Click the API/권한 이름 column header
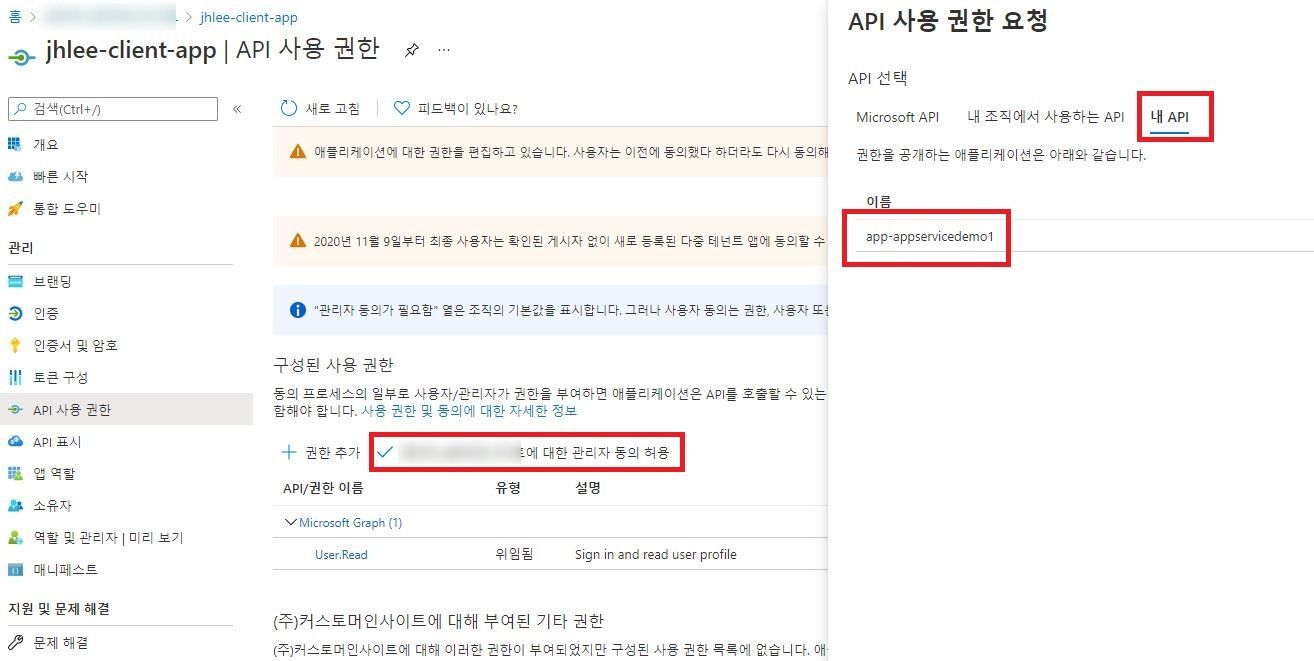 323,488
